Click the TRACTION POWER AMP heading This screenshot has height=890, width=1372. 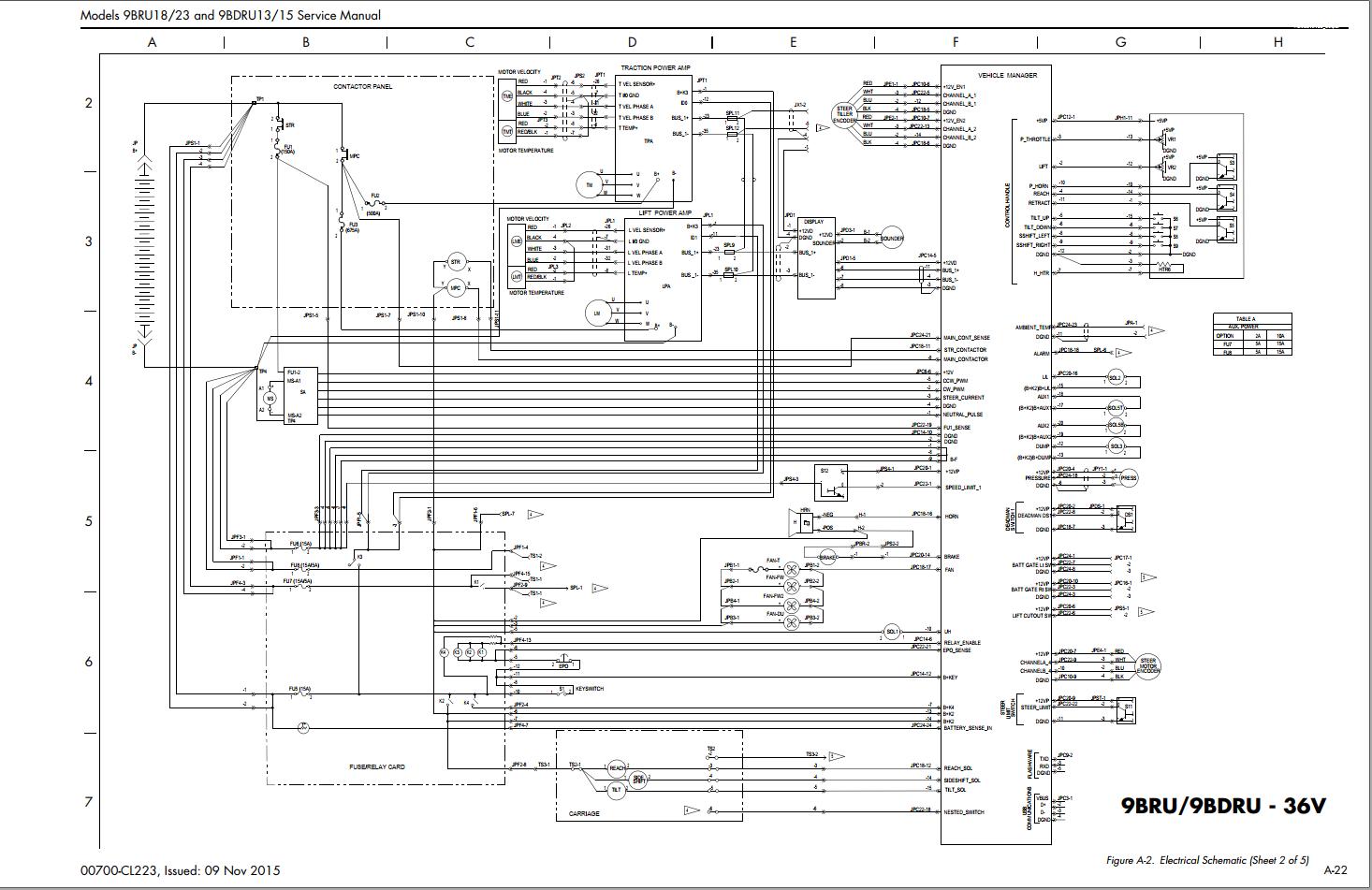click(655, 68)
